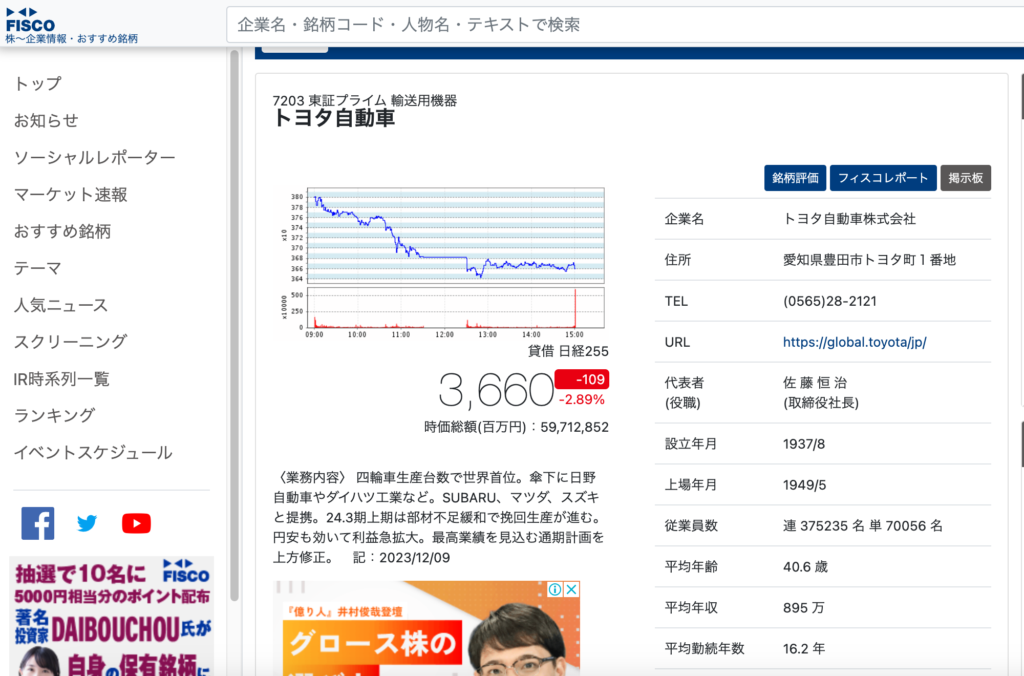Open the DAIBOUCHOU point campaign banner

coord(112,616)
